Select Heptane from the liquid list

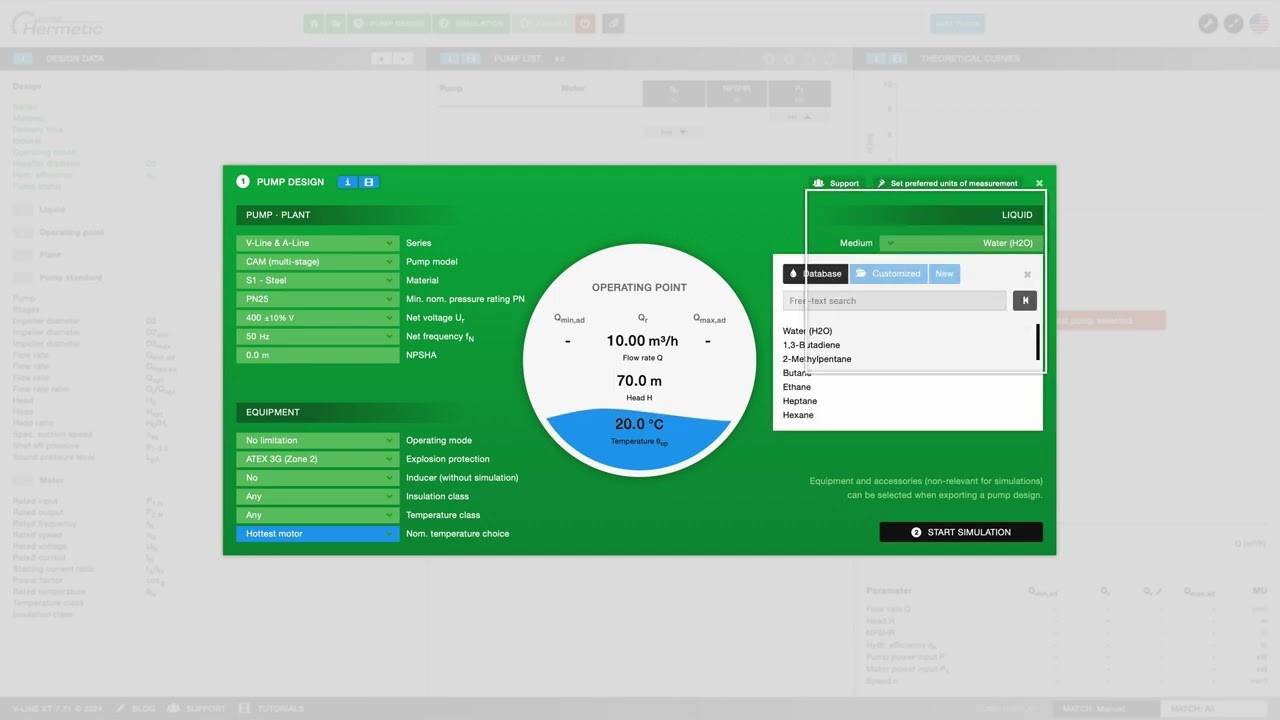[x=800, y=401]
